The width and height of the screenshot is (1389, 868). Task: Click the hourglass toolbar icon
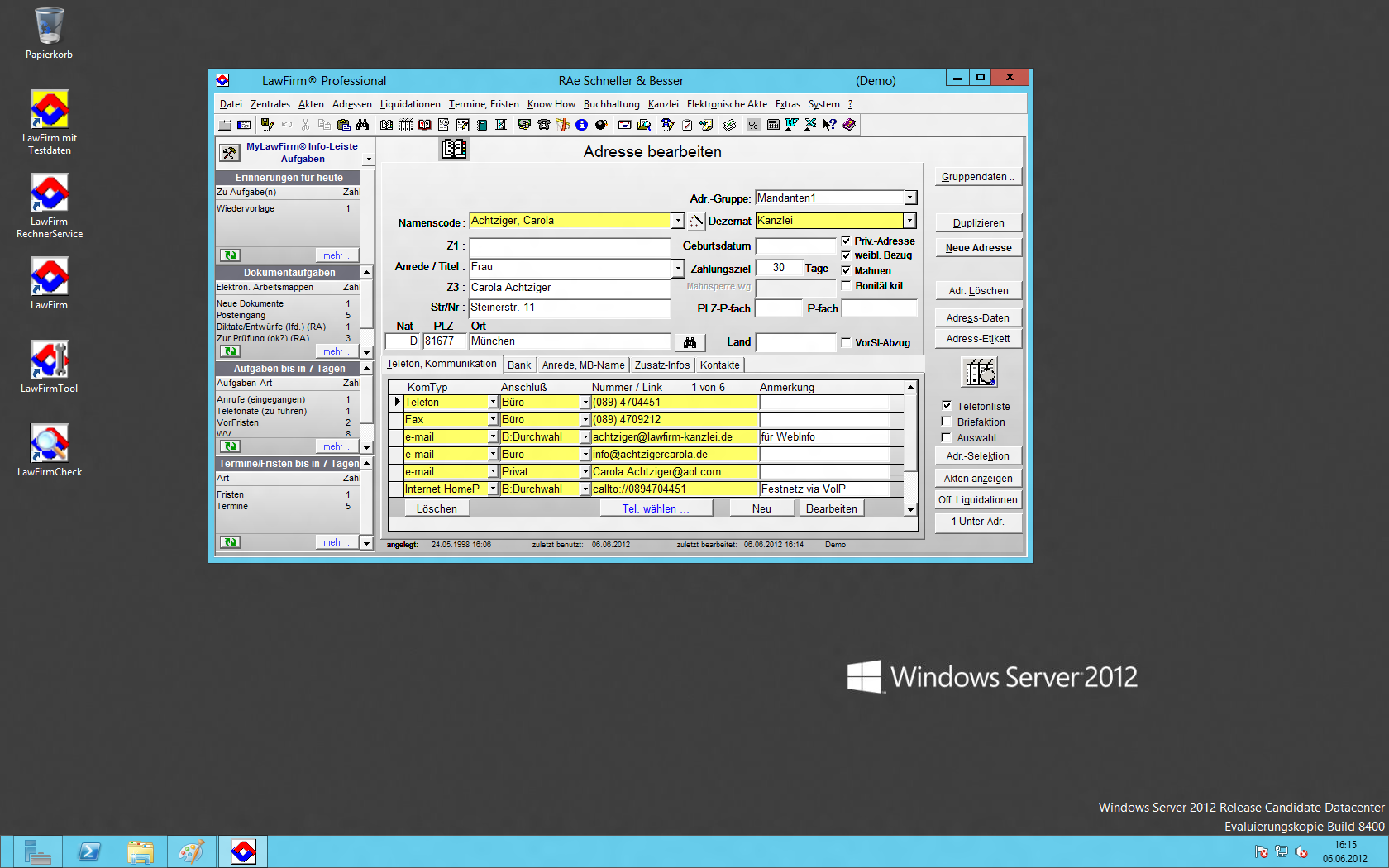pyautogui.click(x=500, y=125)
